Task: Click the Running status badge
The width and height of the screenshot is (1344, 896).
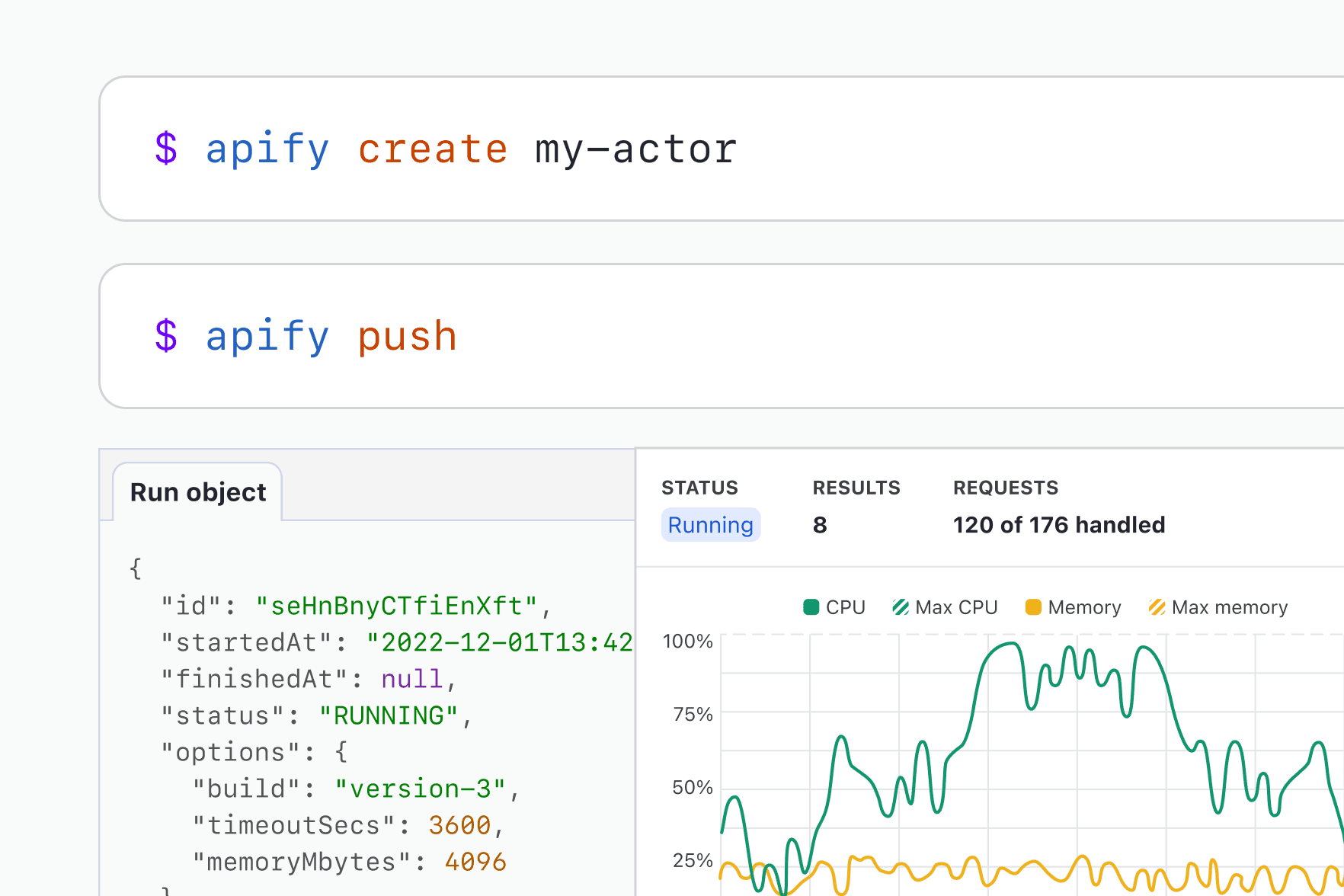Action: [x=710, y=525]
